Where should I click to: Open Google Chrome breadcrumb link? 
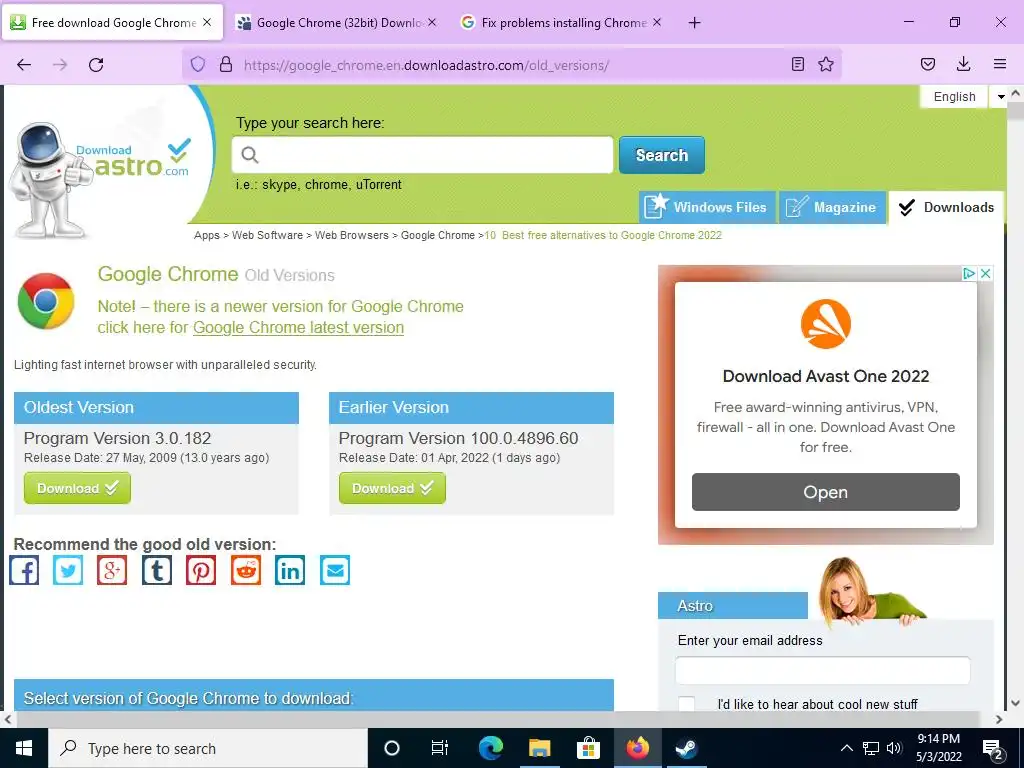(438, 235)
